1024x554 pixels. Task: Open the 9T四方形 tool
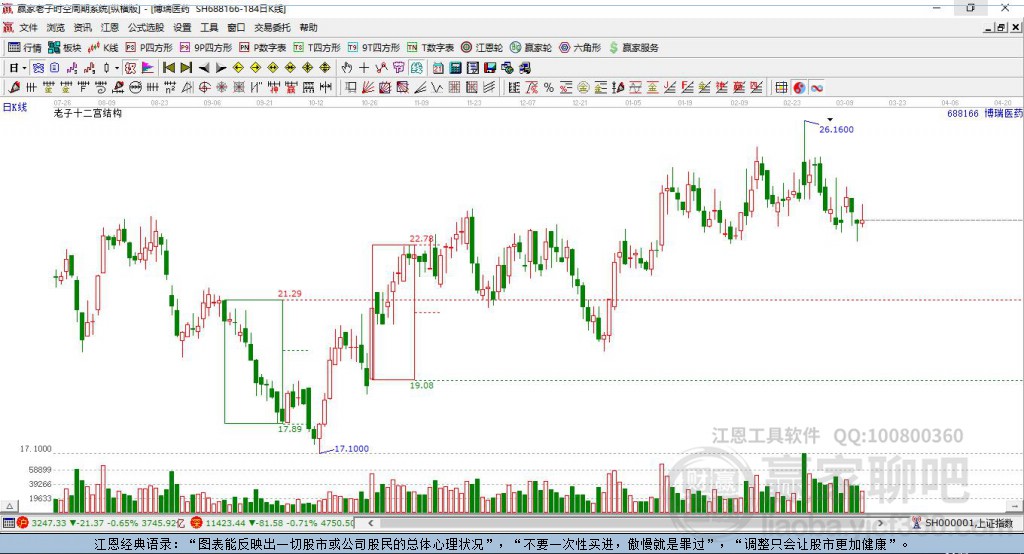[374, 48]
